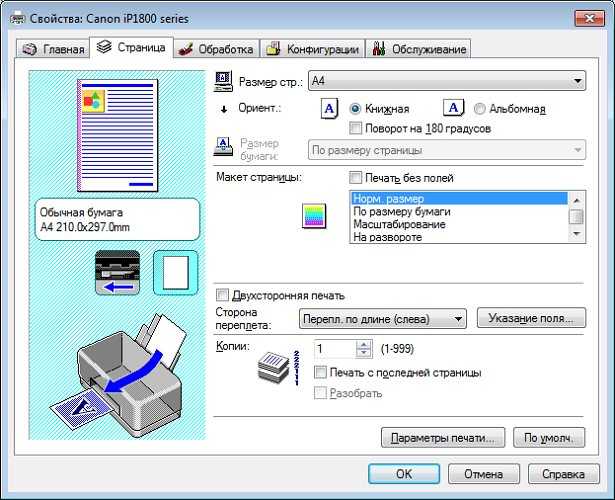The image size is (615, 500).
Task: Open the Конфигурации tab
Action: (x=313, y=49)
